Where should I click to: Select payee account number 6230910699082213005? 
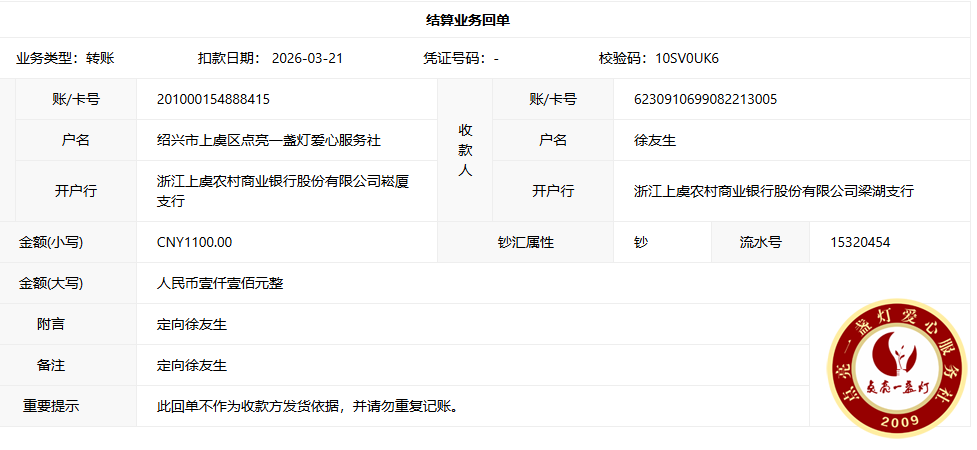[x=706, y=99]
